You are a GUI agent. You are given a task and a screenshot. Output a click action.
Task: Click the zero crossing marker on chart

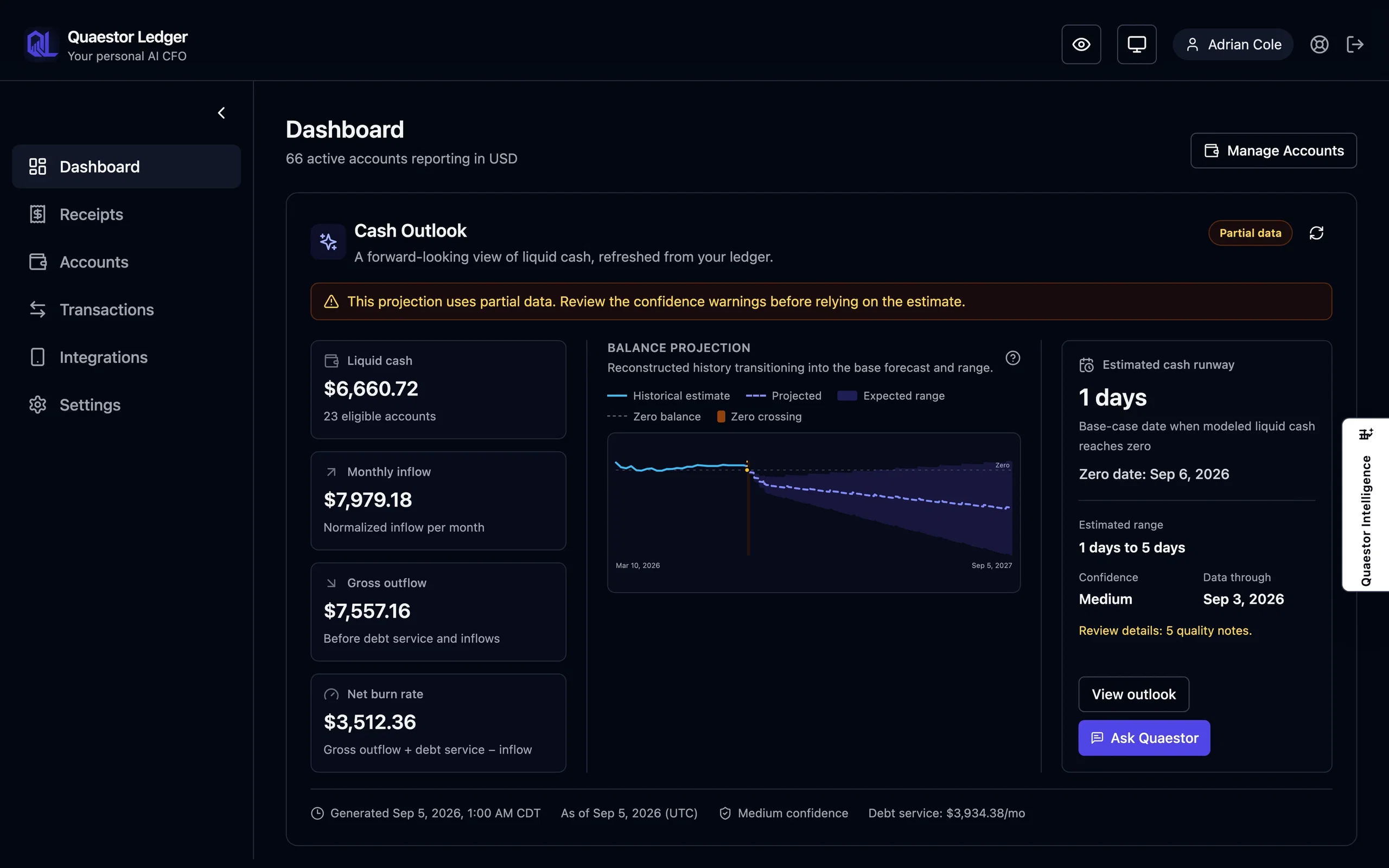pyautogui.click(x=747, y=469)
